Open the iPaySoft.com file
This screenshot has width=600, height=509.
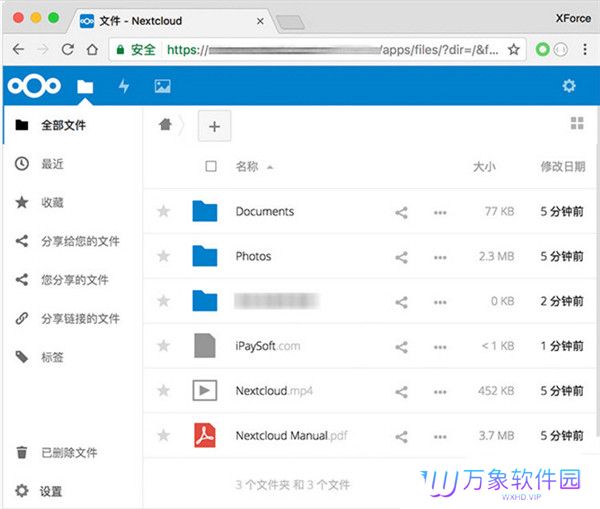click(268, 346)
